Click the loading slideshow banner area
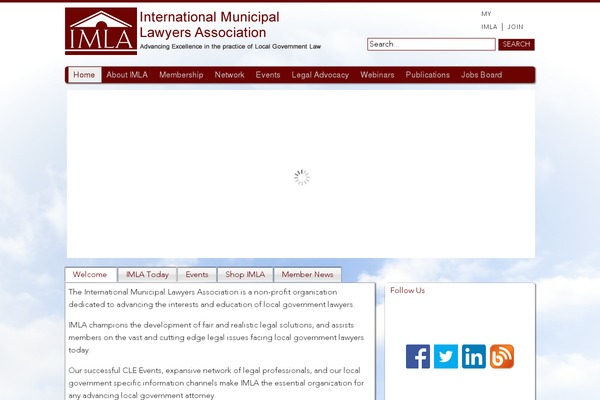Screen dimensions: 600x400 (301, 174)
